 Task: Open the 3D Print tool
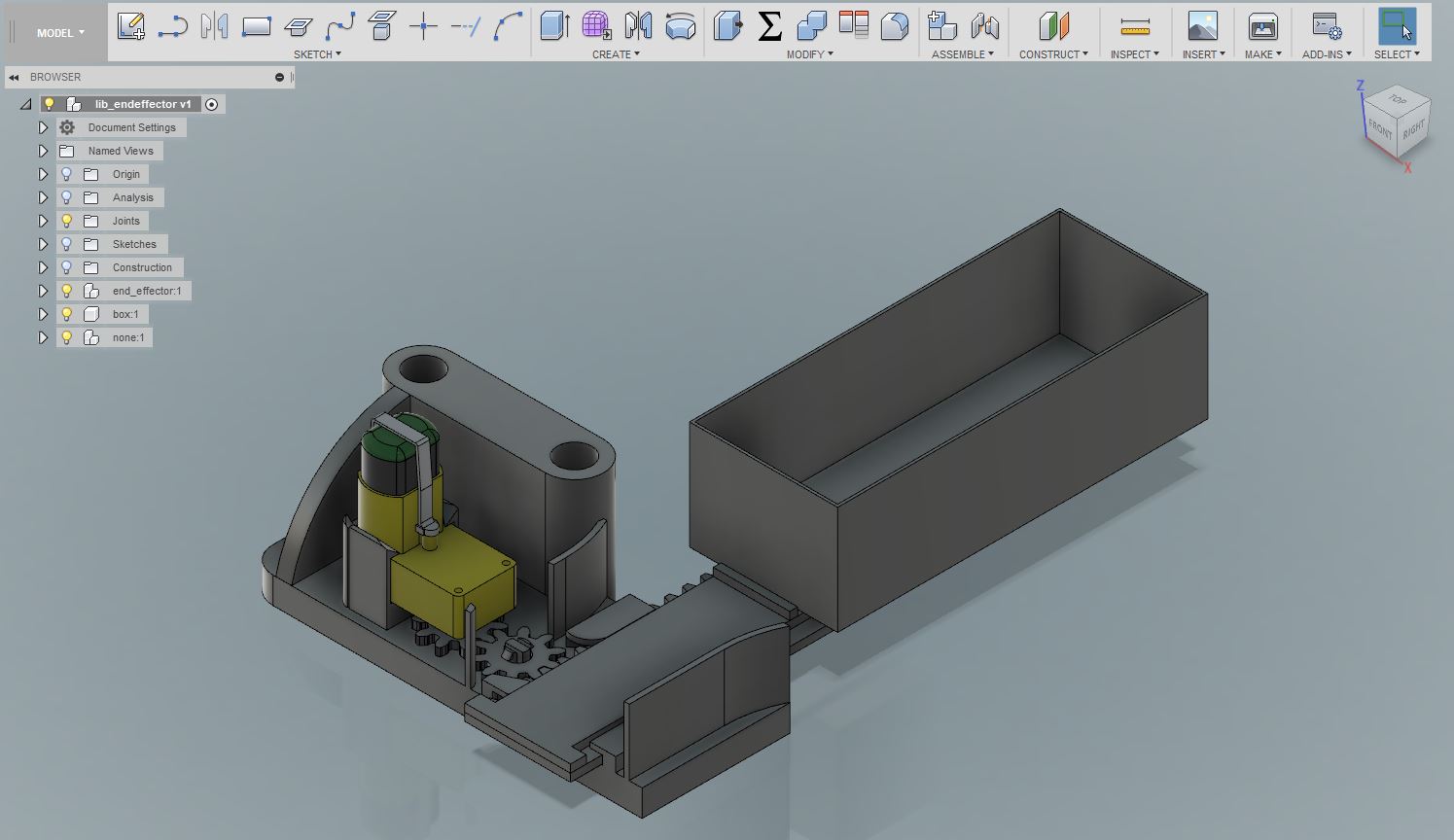coord(1262,26)
